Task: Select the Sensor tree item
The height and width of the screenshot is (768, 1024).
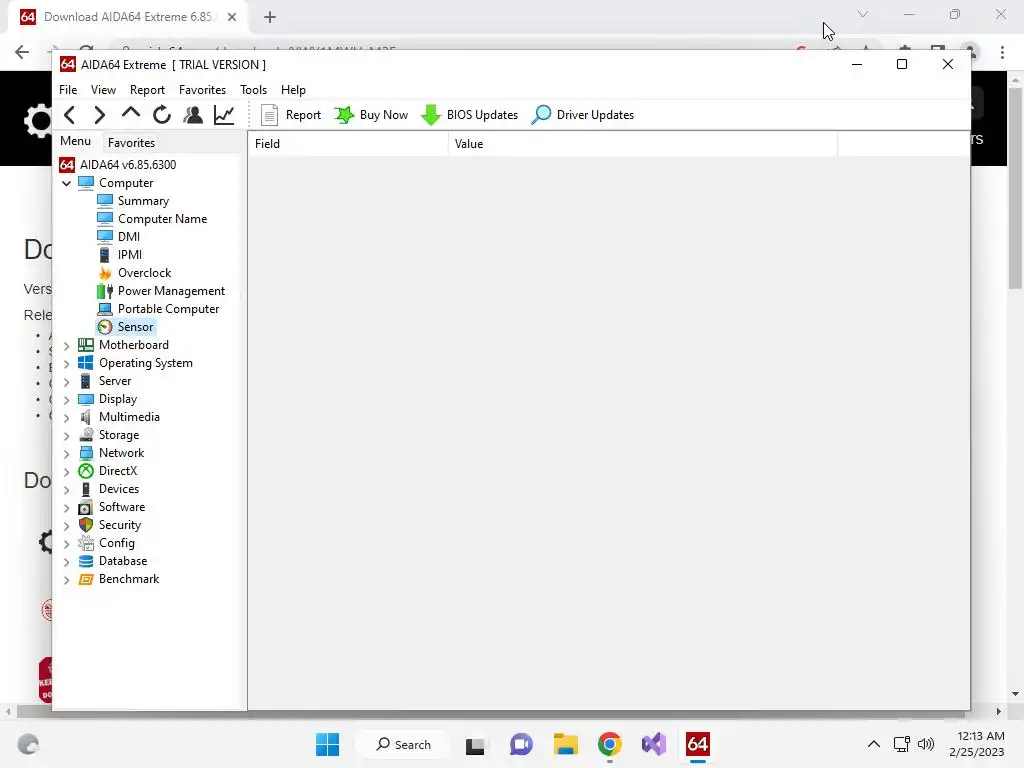Action: (126, 327)
